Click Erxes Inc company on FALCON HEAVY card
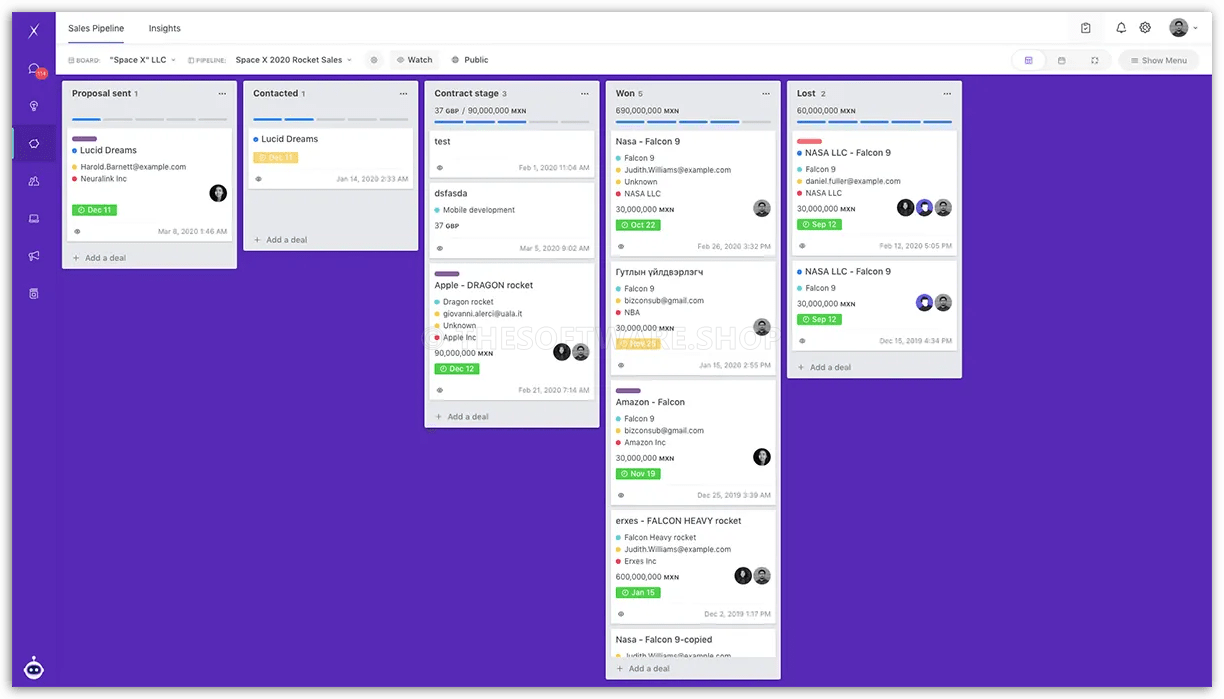The width and height of the screenshot is (1224, 699). (641, 561)
